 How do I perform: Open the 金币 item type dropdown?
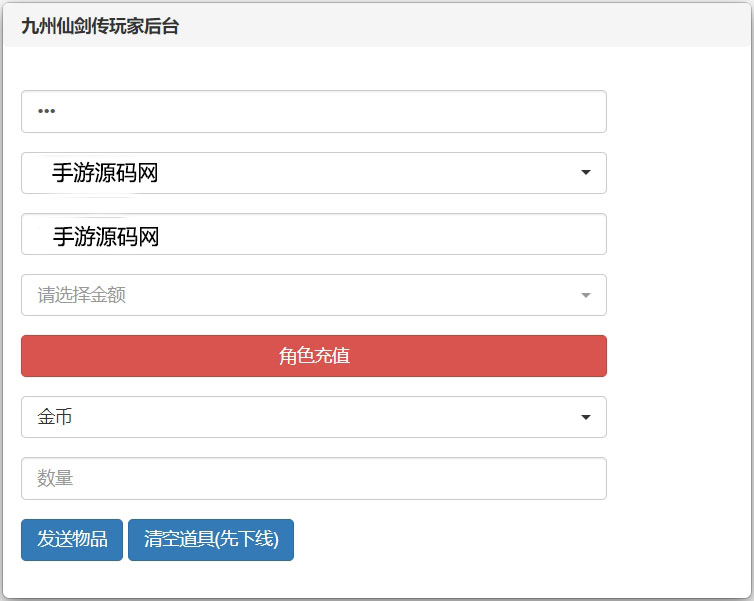pyautogui.click(x=313, y=417)
